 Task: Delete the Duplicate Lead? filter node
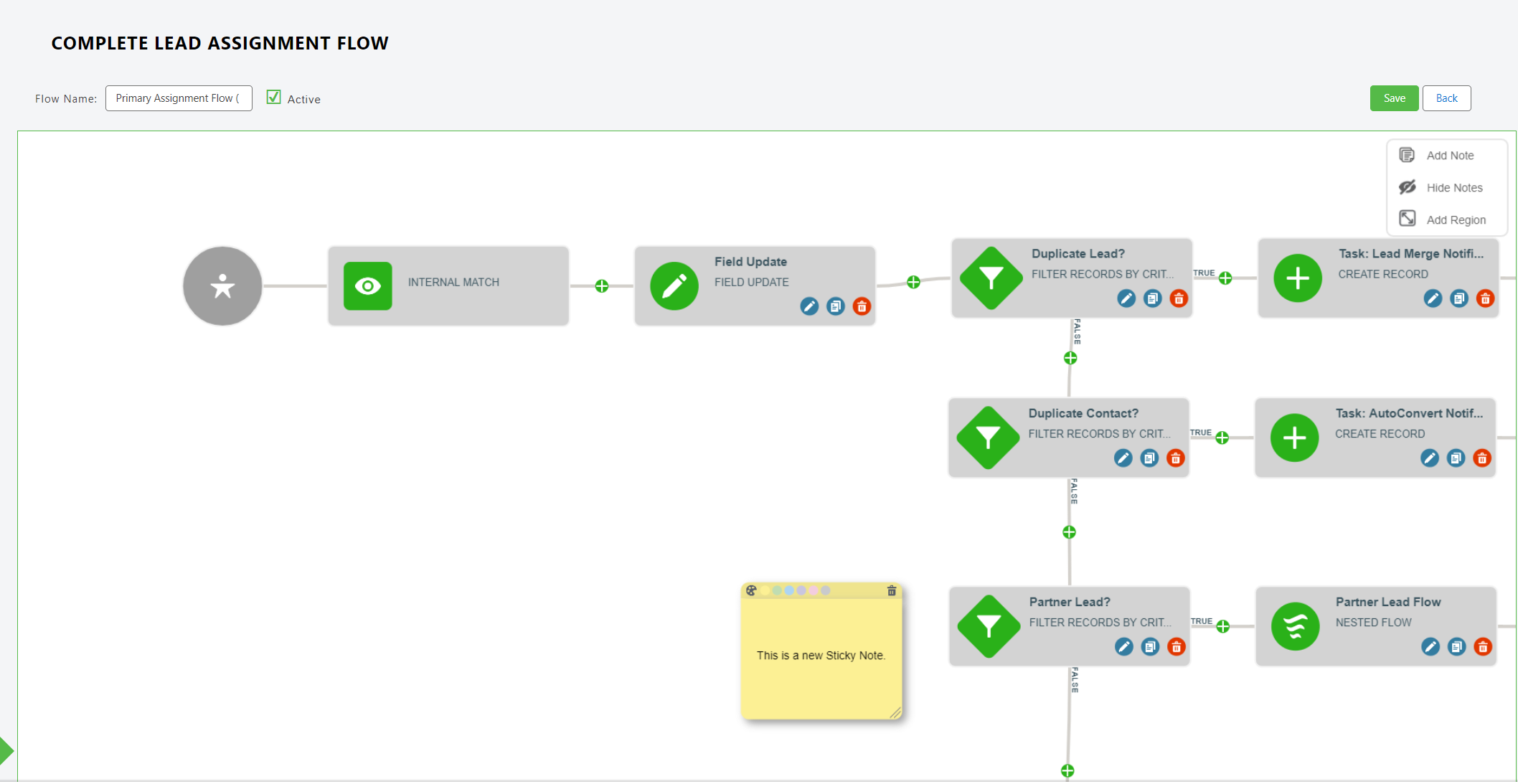[x=1179, y=298]
